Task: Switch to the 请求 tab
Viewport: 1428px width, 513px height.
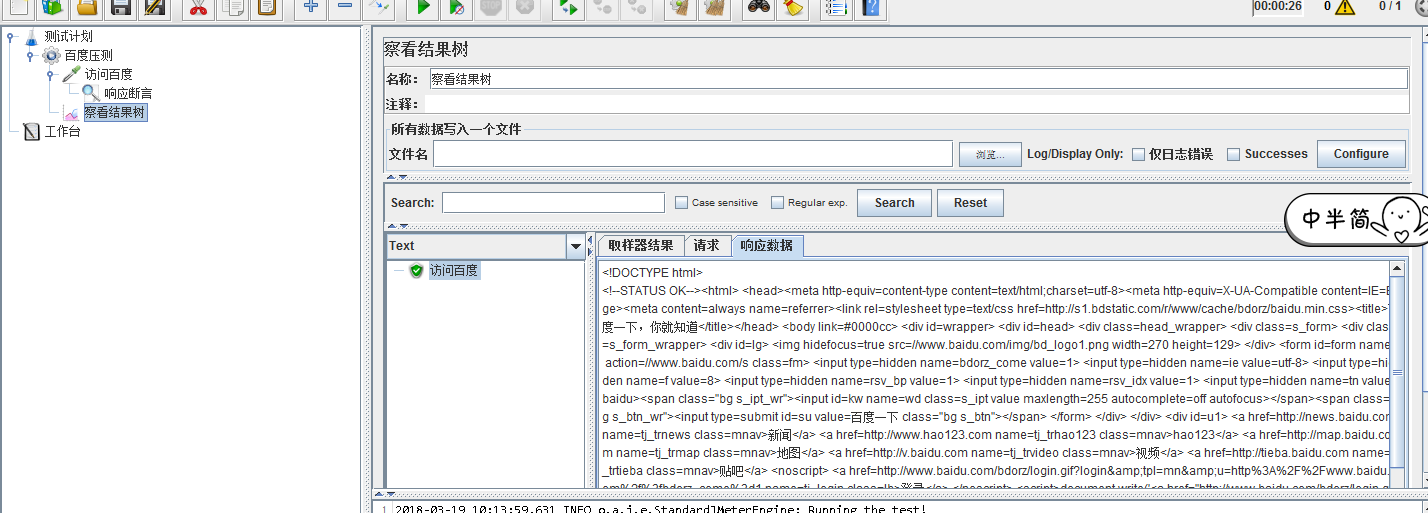Action: click(x=707, y=245)
